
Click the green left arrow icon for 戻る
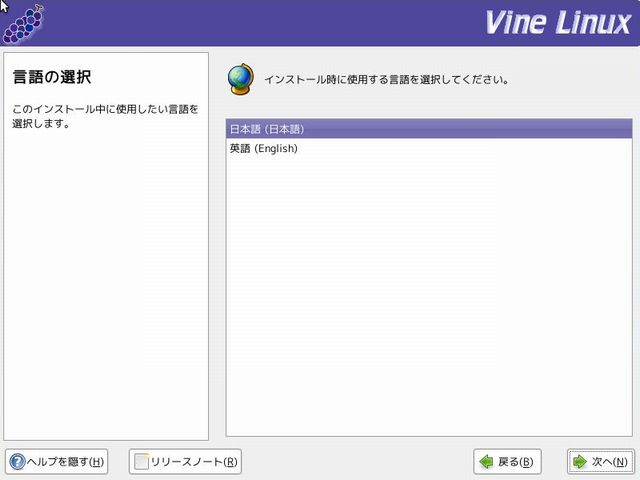point(486,462)
